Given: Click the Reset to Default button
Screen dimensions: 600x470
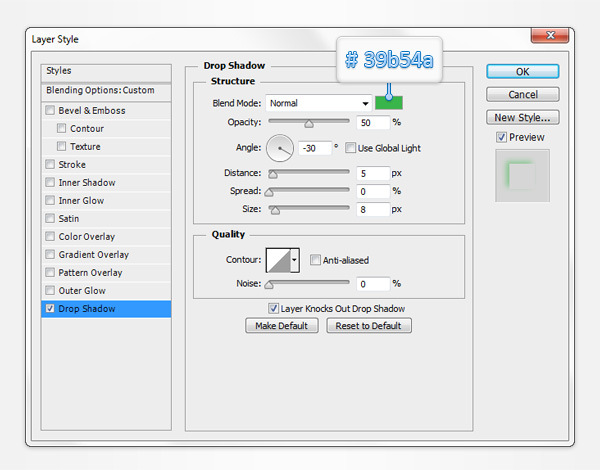Looking at the screenshot, I should tap(367, 326).
